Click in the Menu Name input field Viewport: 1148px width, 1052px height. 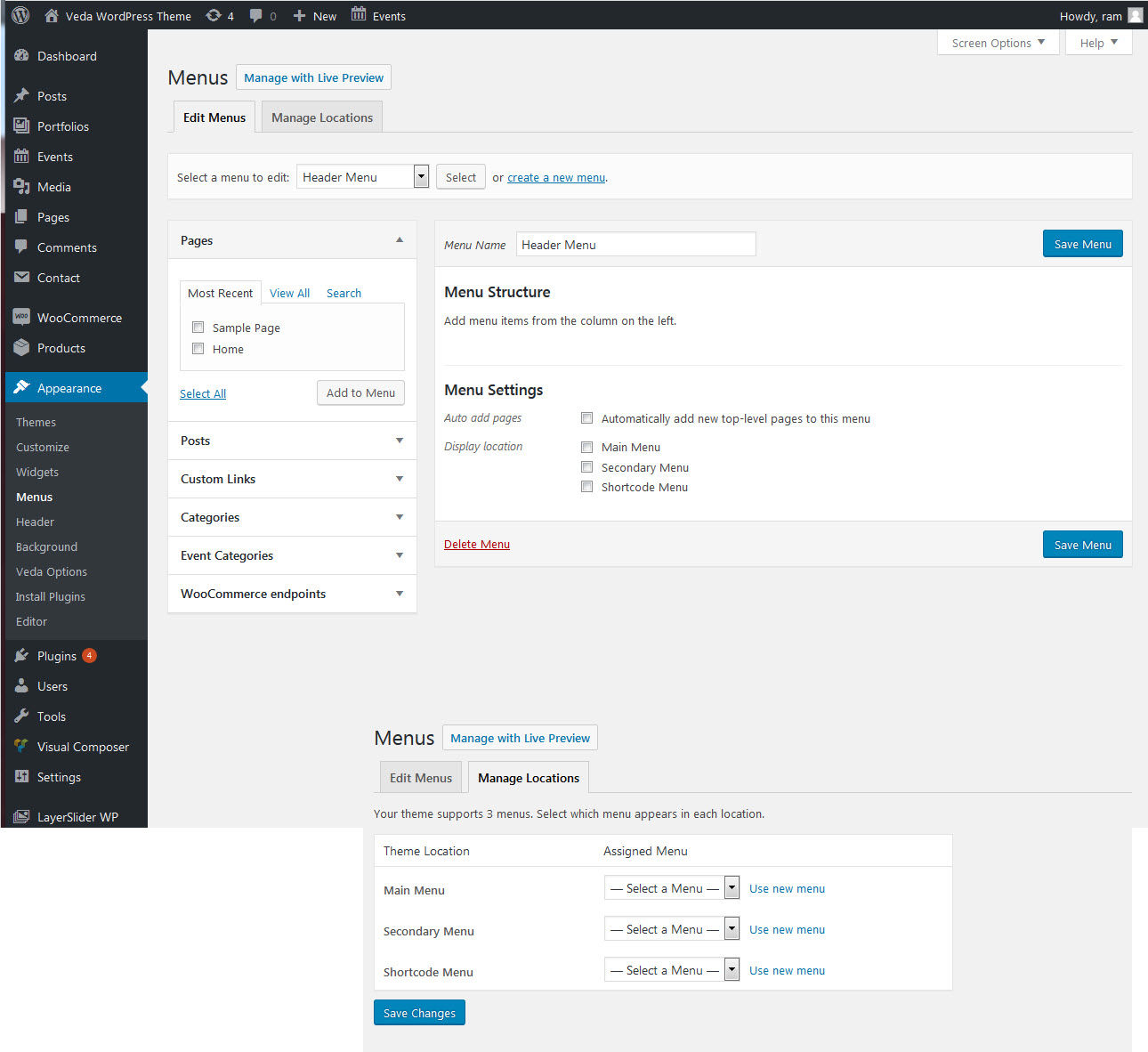(636, 244)
